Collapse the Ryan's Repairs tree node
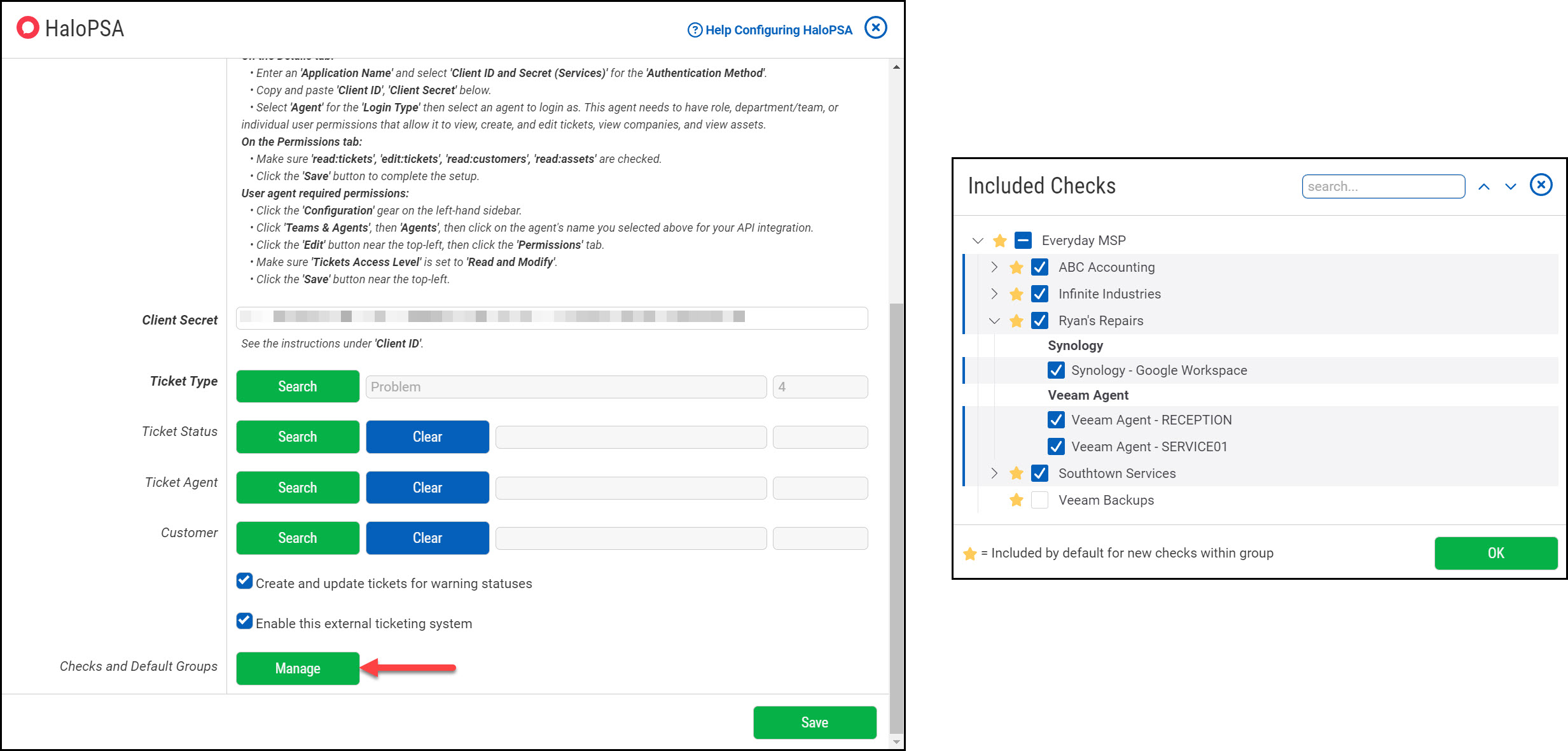This screenshot has height=751, width=1568. pos(994,321)
